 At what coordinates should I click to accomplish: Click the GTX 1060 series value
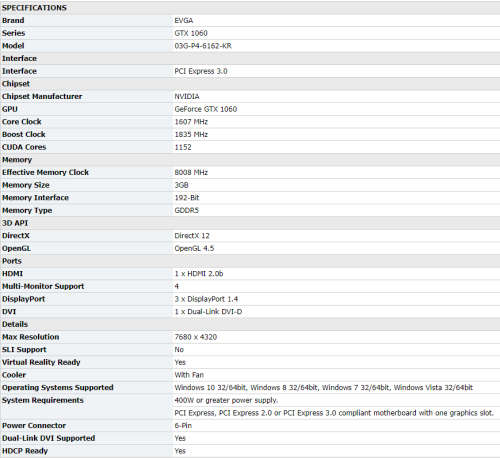(191, 33)
